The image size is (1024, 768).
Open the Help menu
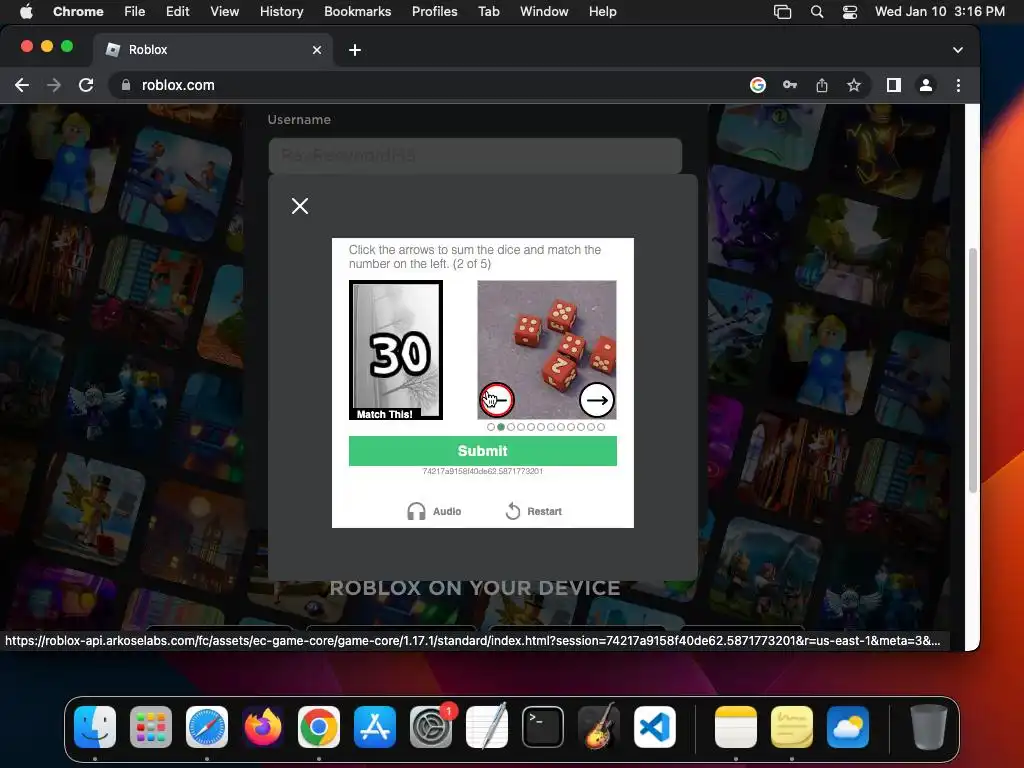click(602, 11)
